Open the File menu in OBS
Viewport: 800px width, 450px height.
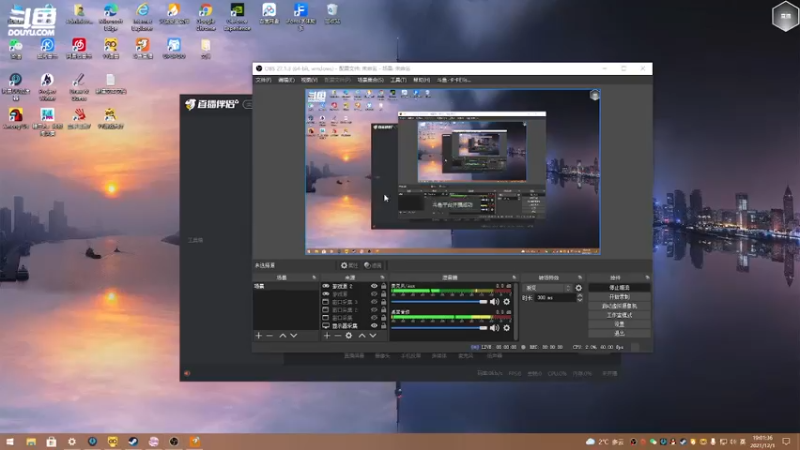[x=263, y=79]
